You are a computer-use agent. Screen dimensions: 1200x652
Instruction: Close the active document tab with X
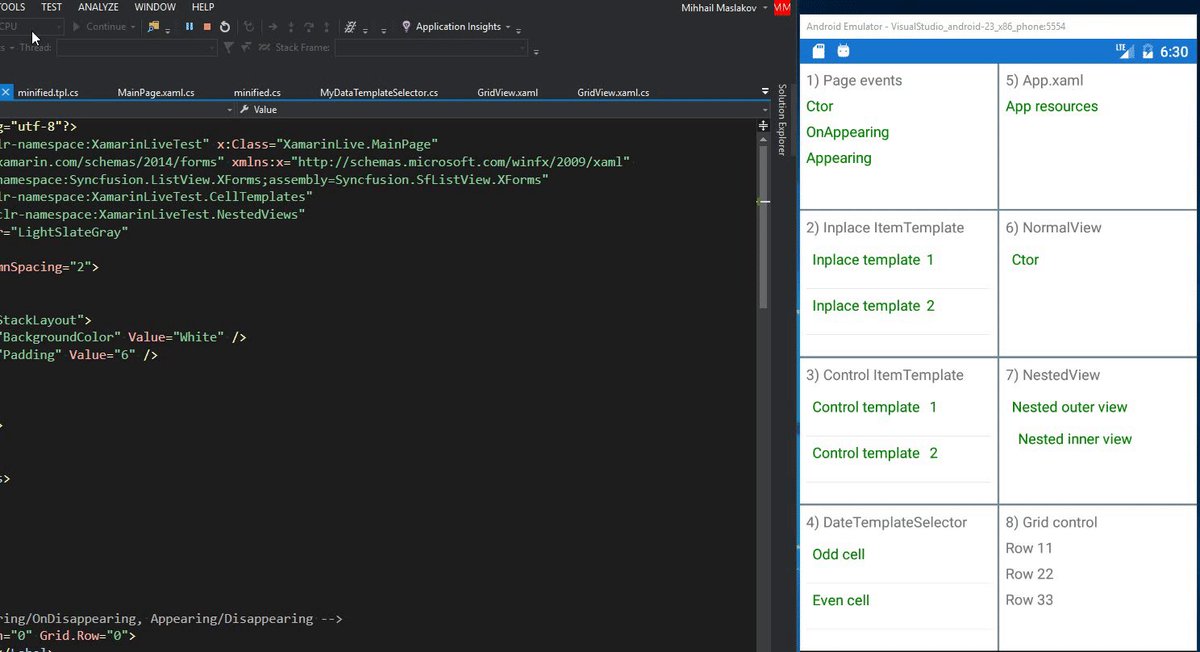[5, 93]
